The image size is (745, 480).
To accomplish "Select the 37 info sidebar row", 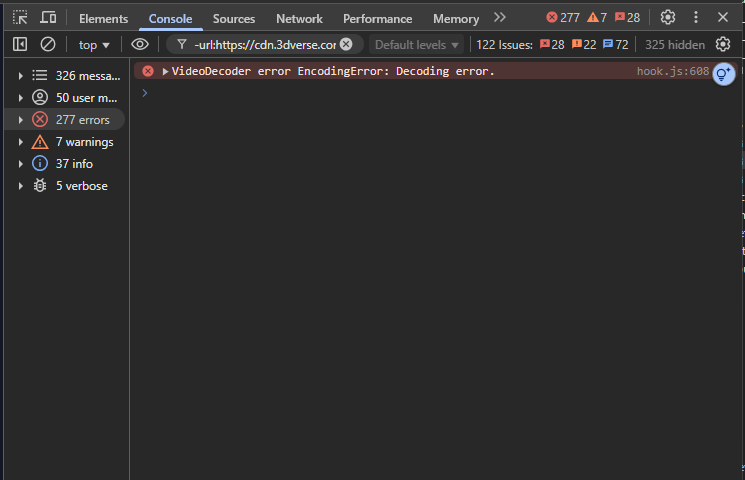I will pyautogui.click(x=64, y=163).
